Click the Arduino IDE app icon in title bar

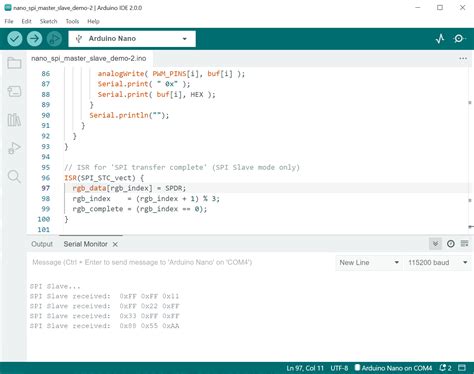coord(8,7)
